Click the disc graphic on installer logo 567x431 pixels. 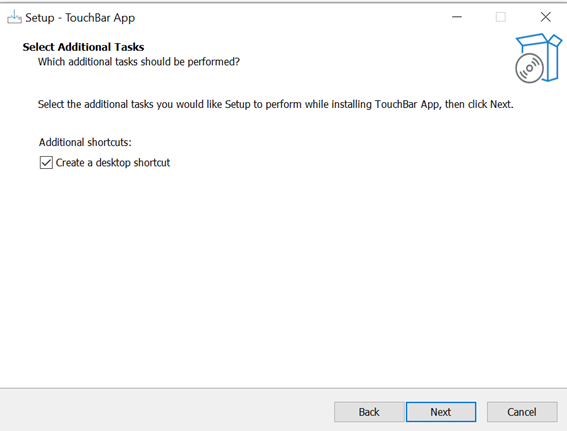click(529, 68)
